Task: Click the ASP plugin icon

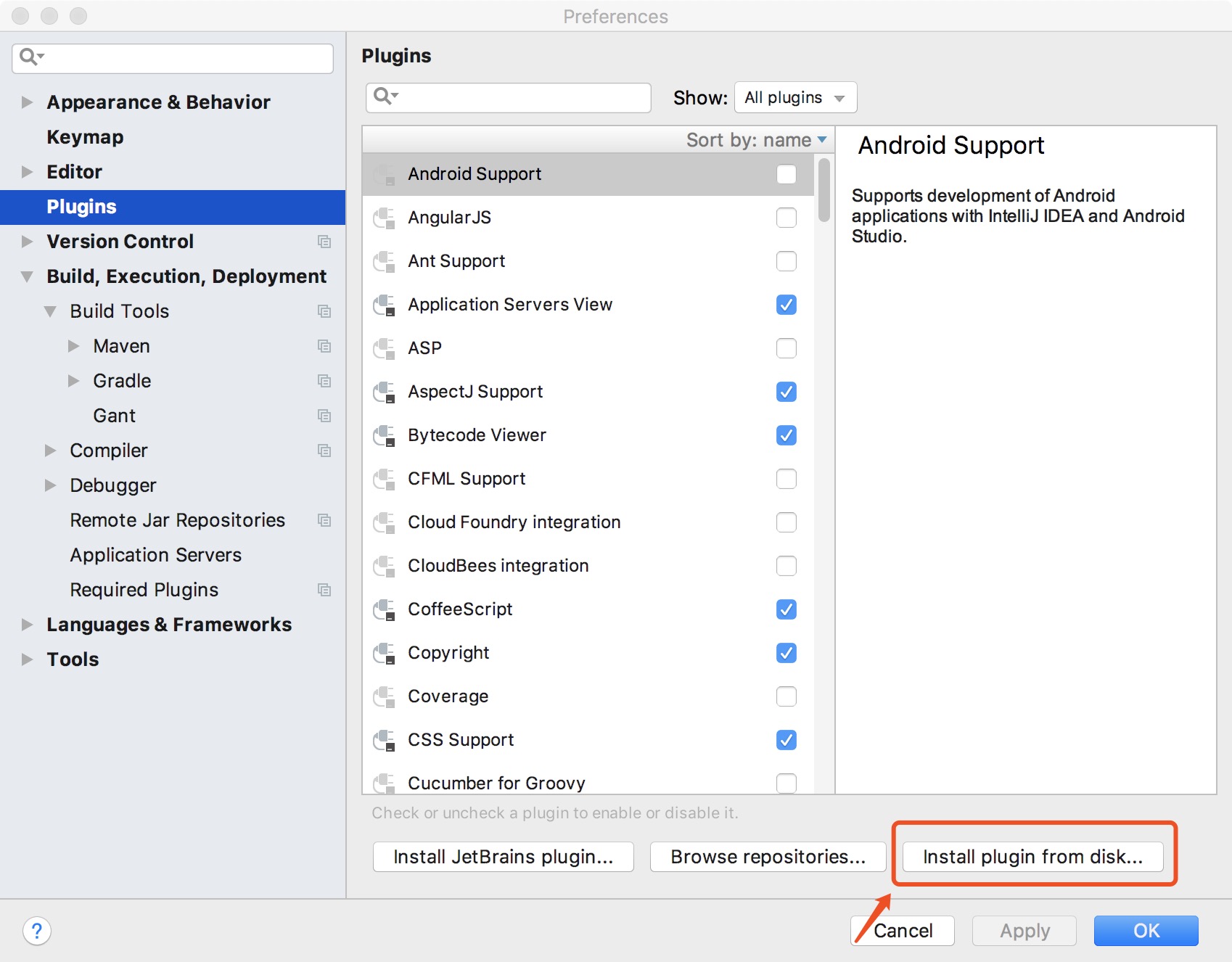Action: [384, 348]
